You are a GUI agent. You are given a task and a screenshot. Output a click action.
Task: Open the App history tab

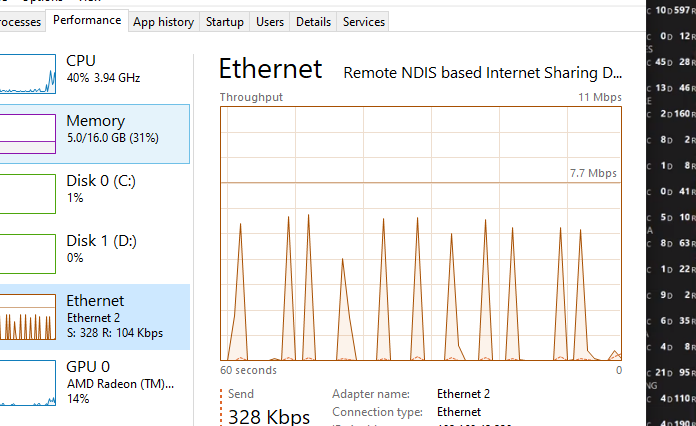coord(164,22)
